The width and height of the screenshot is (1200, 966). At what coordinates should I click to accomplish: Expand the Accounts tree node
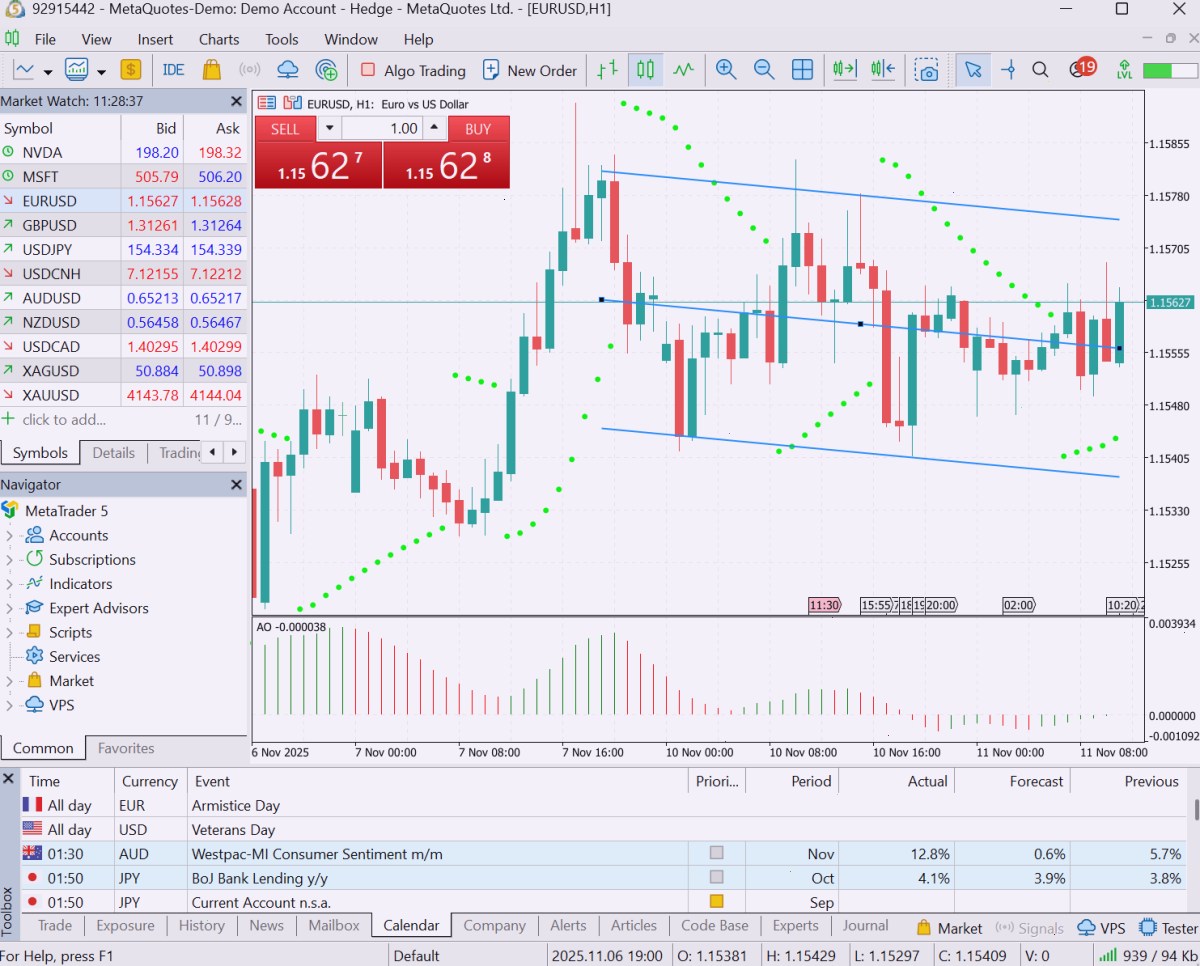(9, 536)
